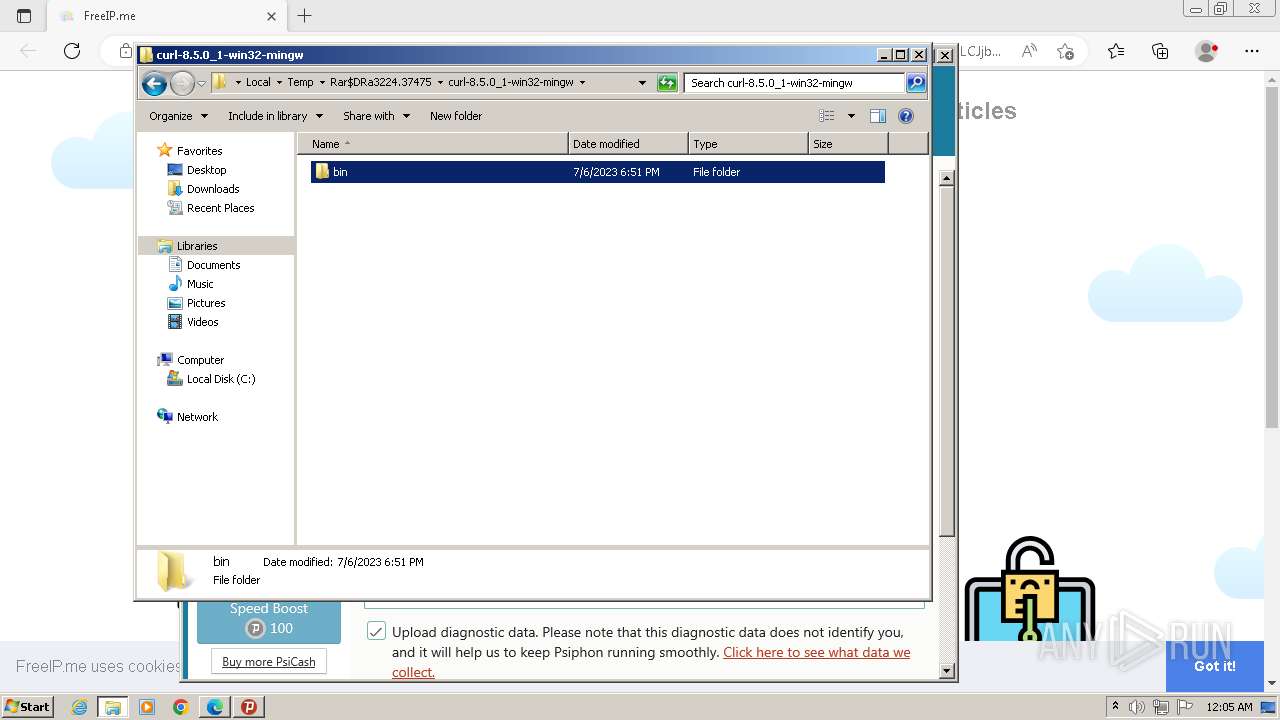
Task: Launch Internet Explorer from taskbar
Action: (x=80, y=707)
